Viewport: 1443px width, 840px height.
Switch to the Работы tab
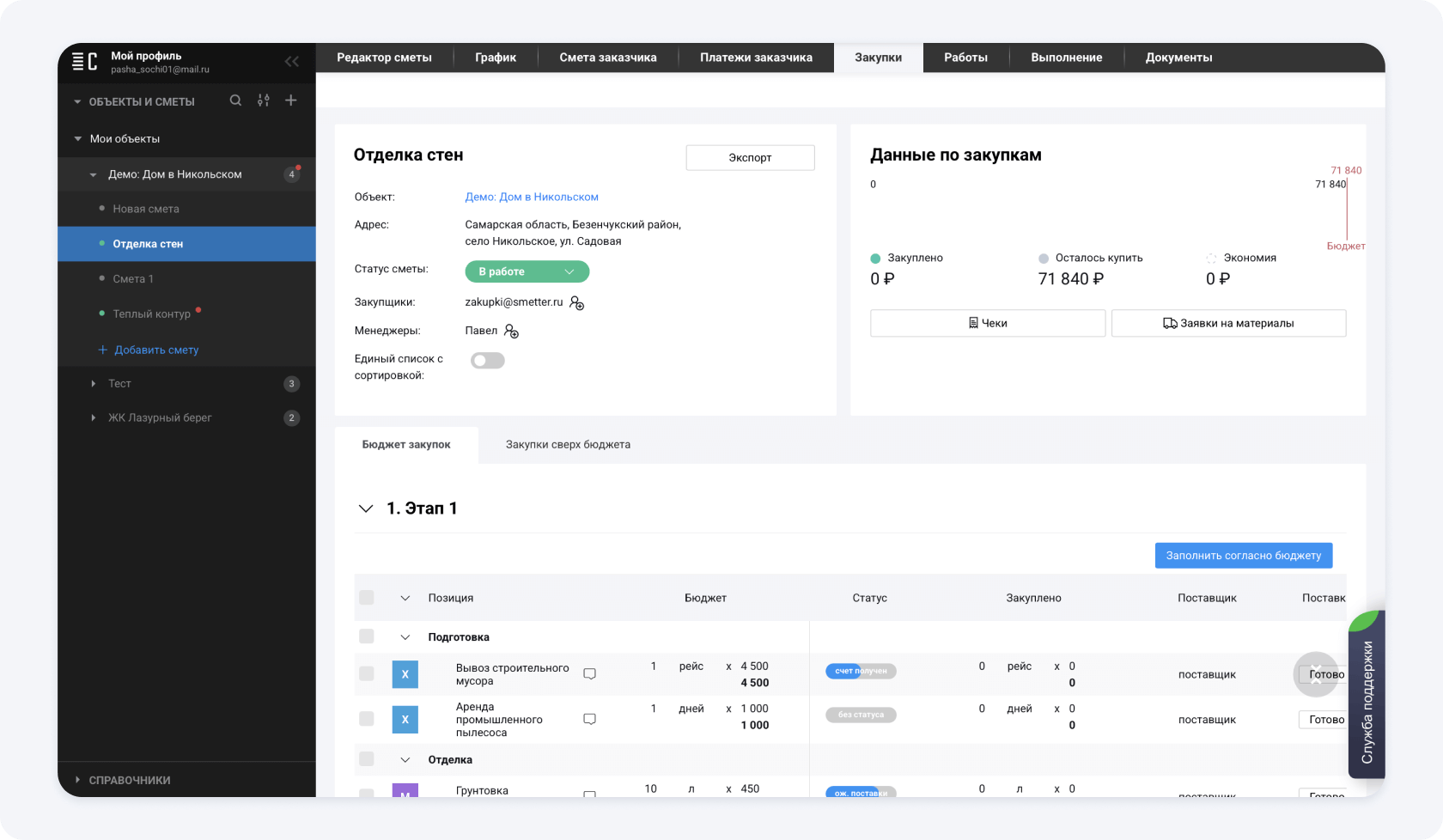965,58
